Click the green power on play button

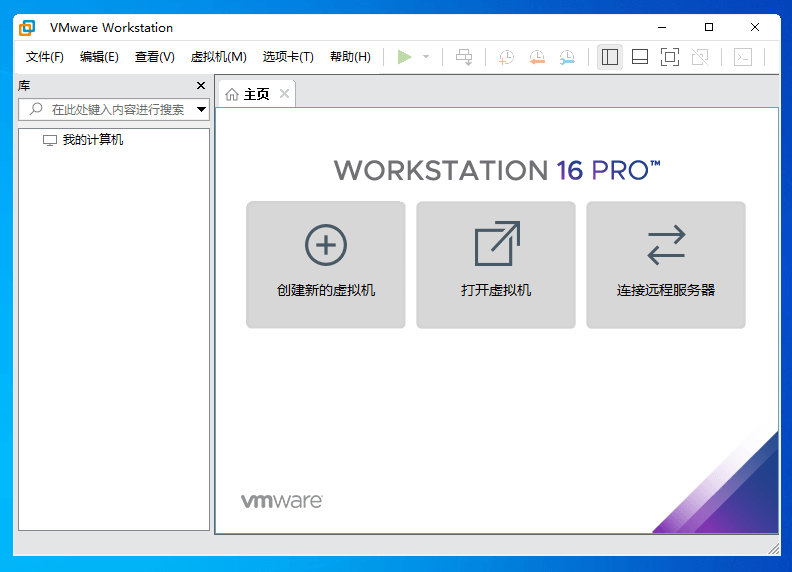click(404, 57)
